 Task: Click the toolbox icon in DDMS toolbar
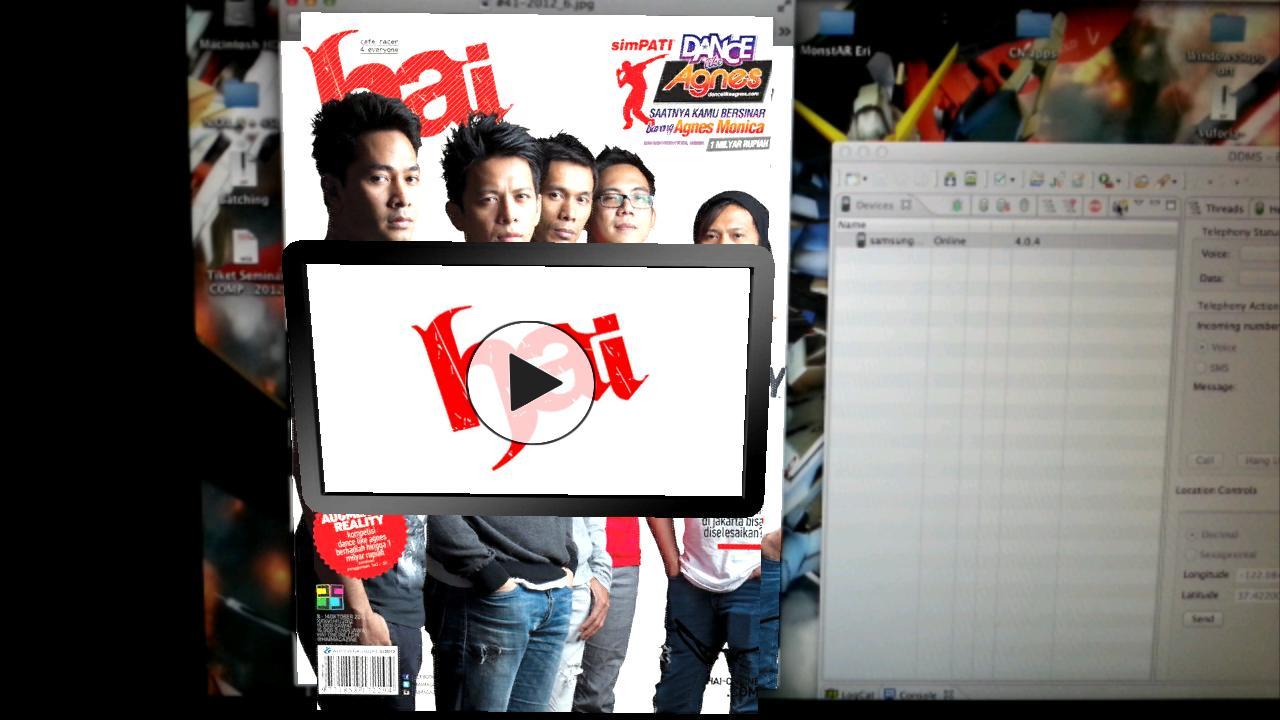(1141, 181)
